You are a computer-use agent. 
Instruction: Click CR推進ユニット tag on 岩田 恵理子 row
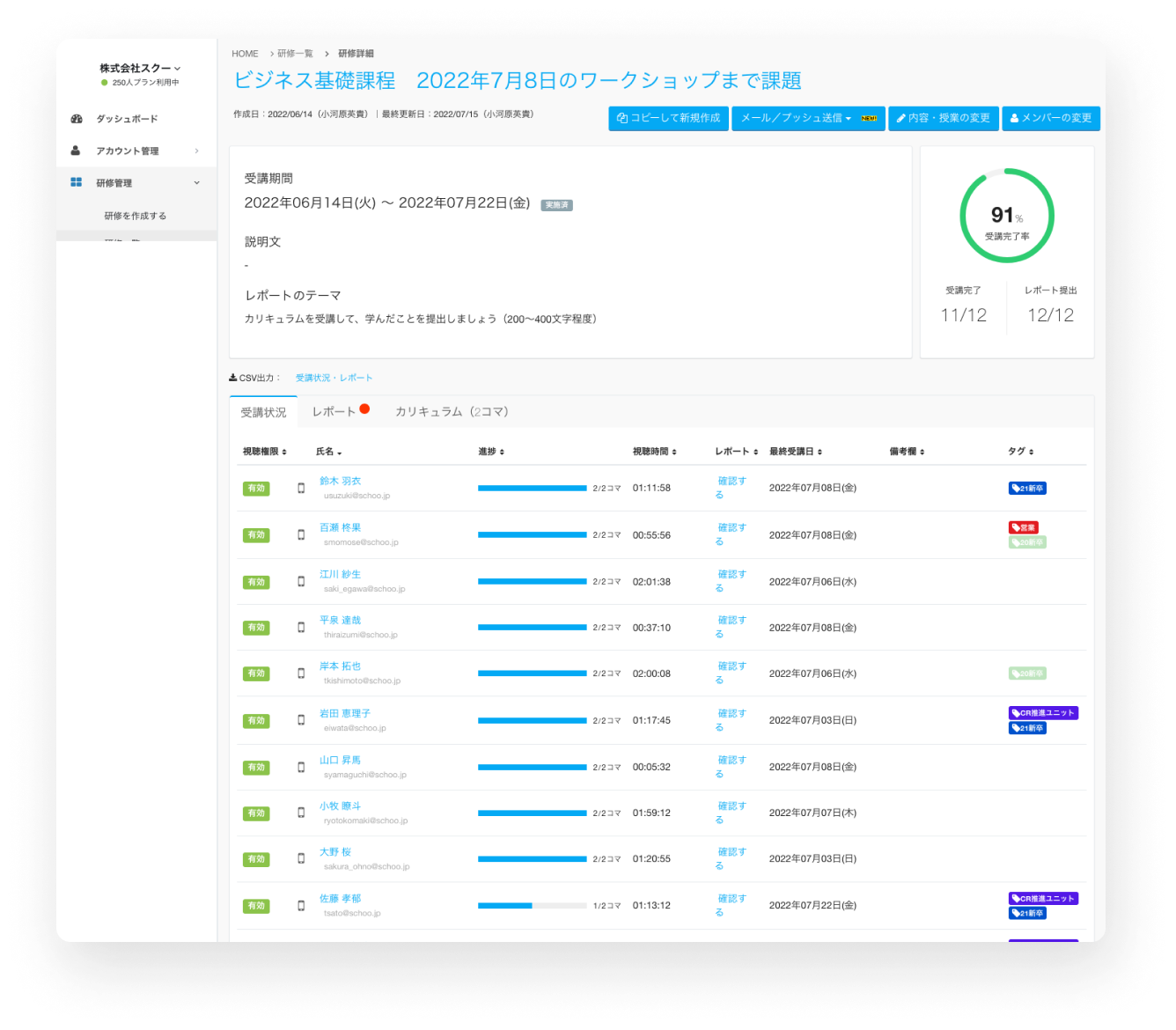tap(1043, 713)
